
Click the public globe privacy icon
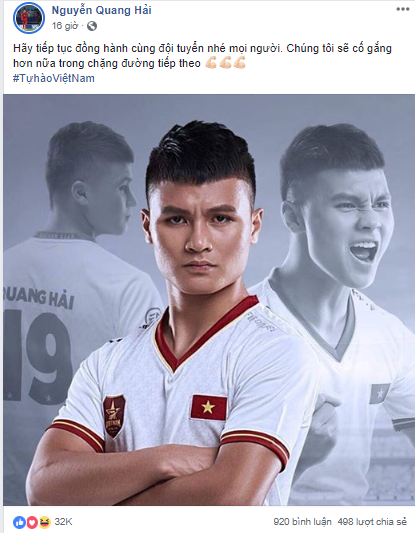[x=92, y=26]
